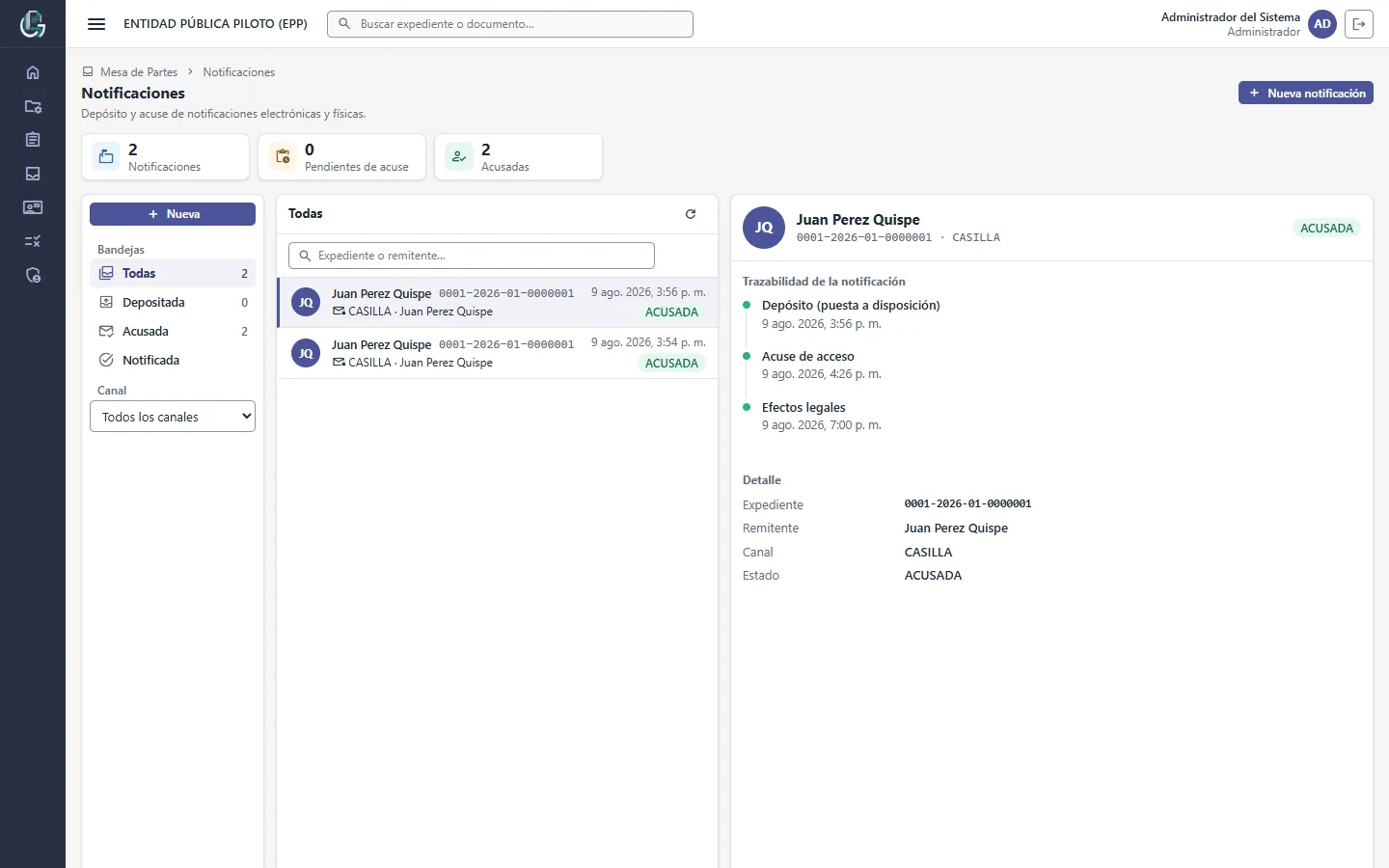Click JQ avatar of 3:54 p. m. notification
The width and height of the screenshot is (1389, 868).
[306, 353]
